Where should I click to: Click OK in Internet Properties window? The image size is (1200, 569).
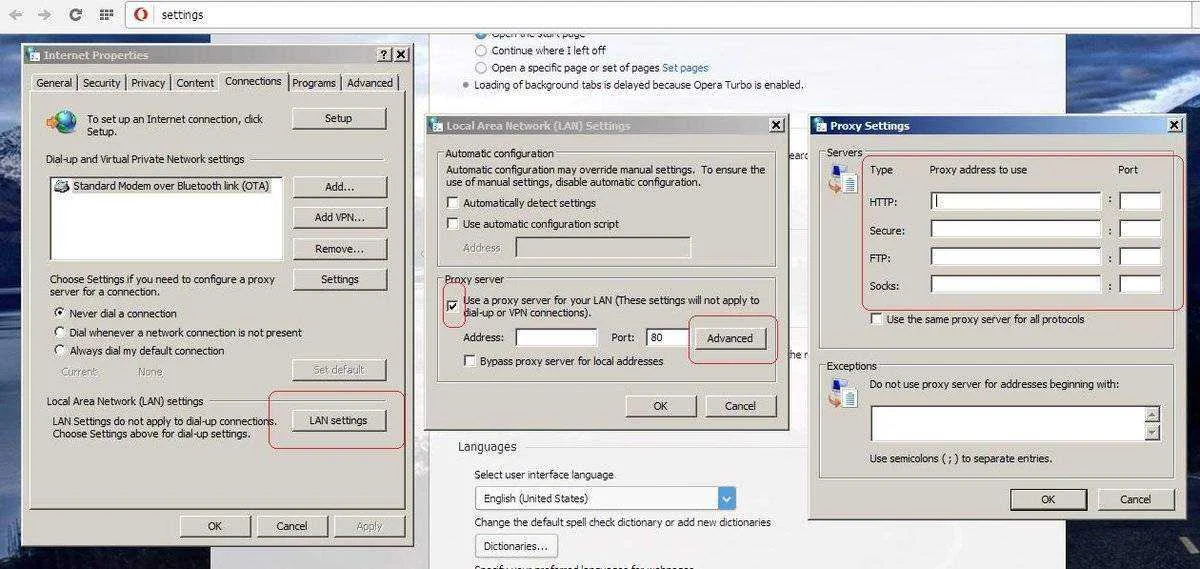[x=214, y=526]
